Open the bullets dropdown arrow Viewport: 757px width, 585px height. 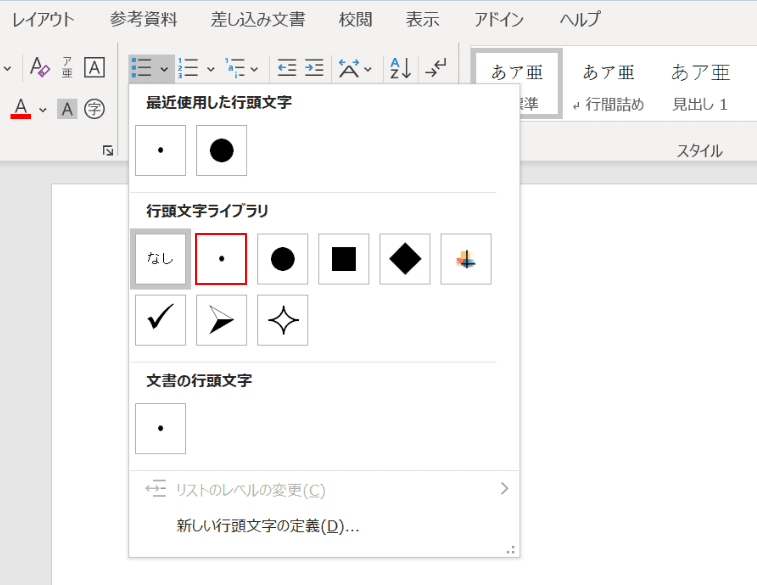point(164,69)
